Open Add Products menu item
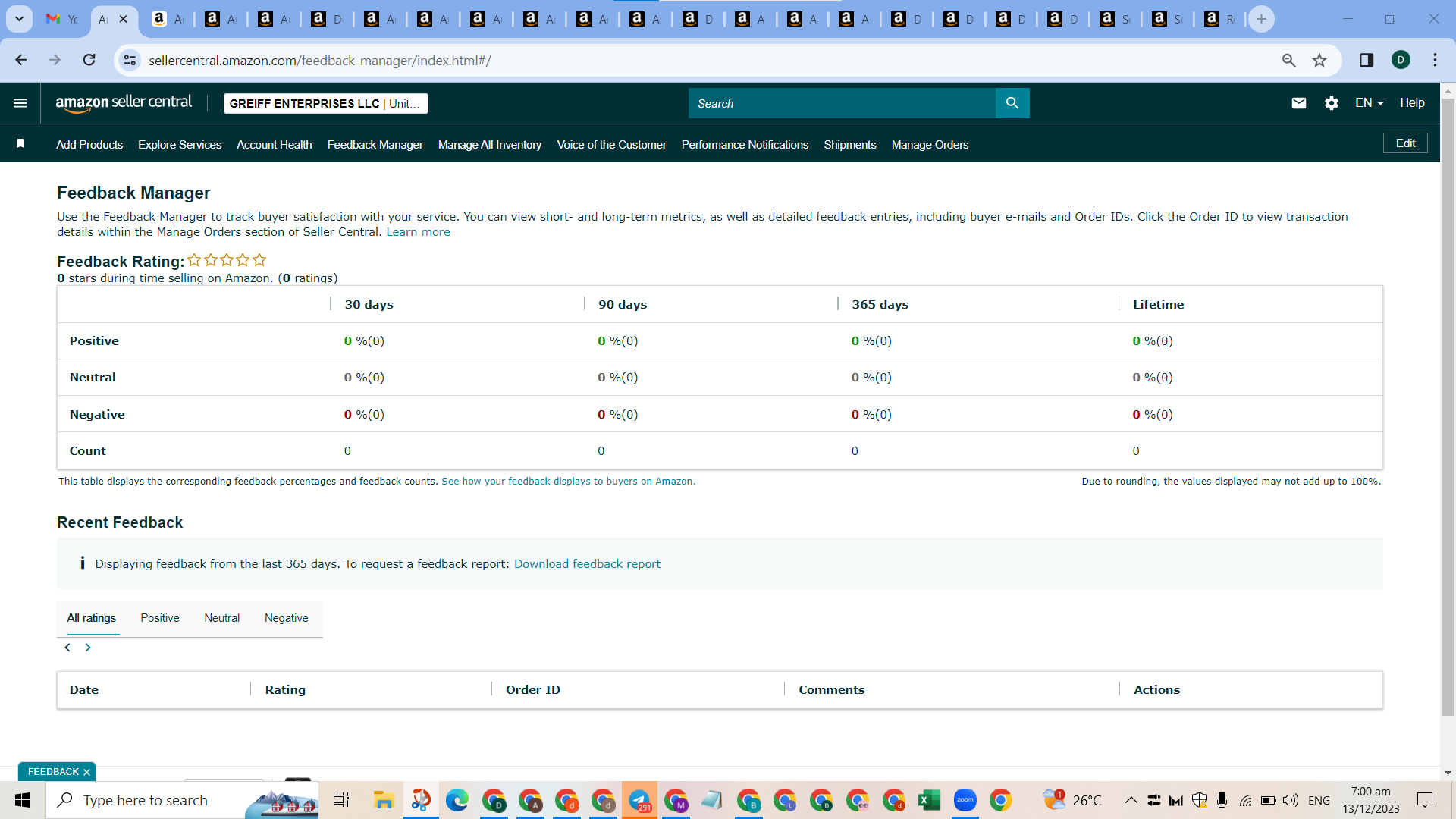The width and height of the screenshot is (1456, 819). click(x=89, y=144)
